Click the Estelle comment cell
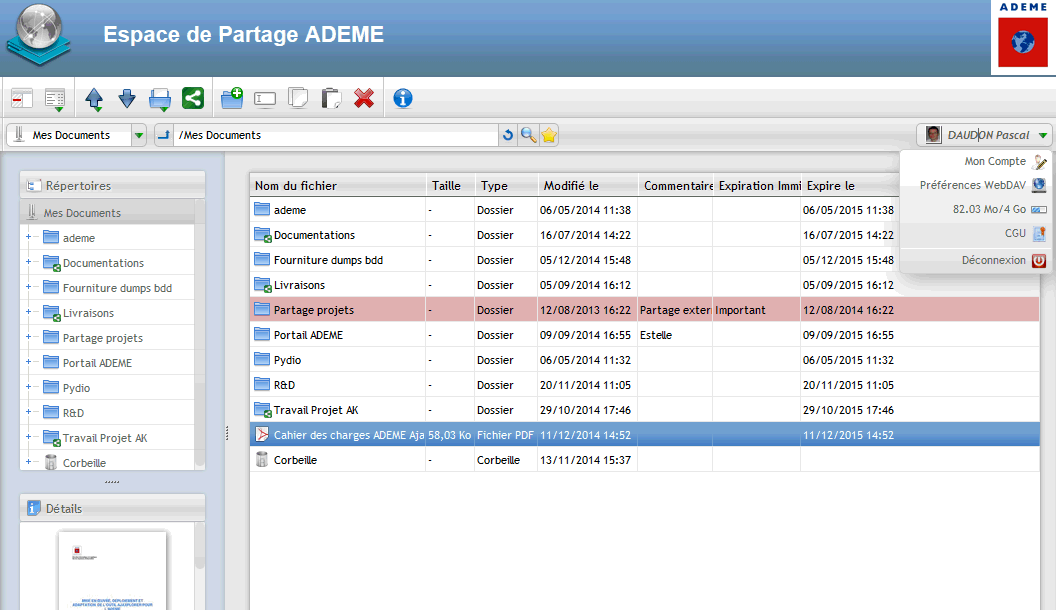The height and width of the screenshot is (610, 1056). point(675,335)
